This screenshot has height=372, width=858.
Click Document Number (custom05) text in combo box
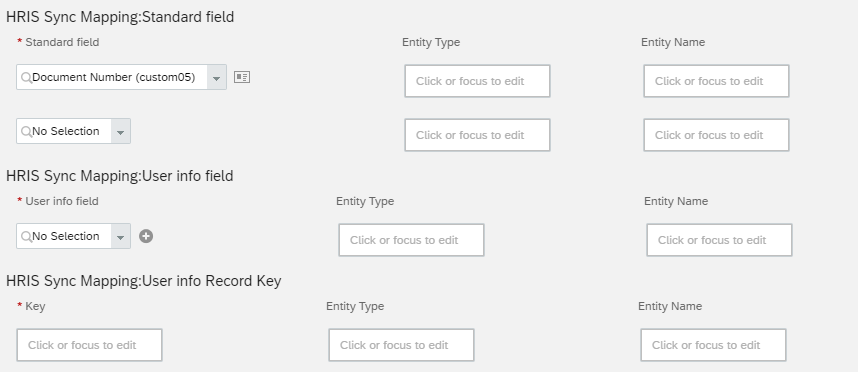(x=114, y=77)
